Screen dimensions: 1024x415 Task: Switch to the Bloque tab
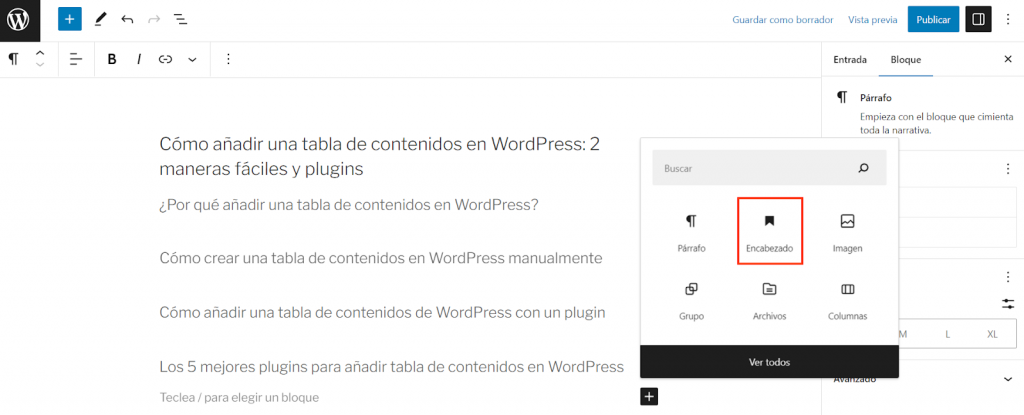coord(905,59)
